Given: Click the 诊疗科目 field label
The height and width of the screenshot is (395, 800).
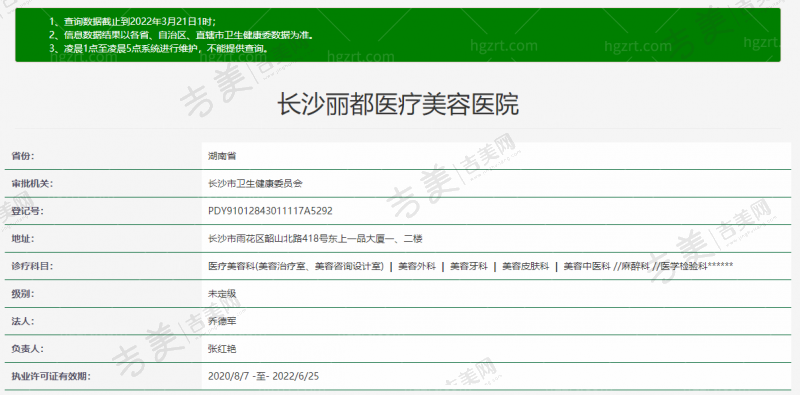Looking at the screenshot, I should coord(32,266).
